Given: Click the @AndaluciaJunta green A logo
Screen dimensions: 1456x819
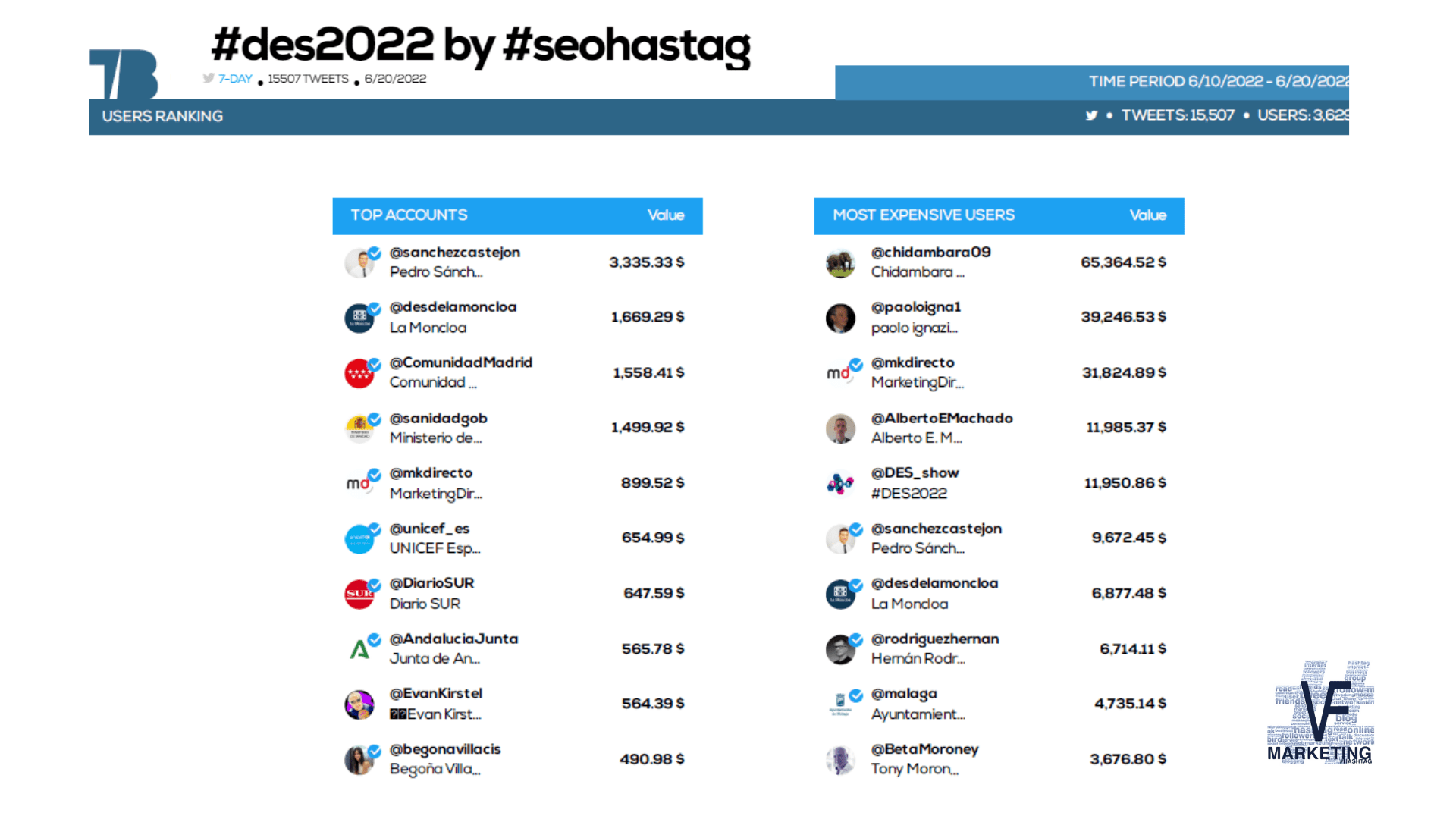Looking at the screenshot, I should 359,649.
